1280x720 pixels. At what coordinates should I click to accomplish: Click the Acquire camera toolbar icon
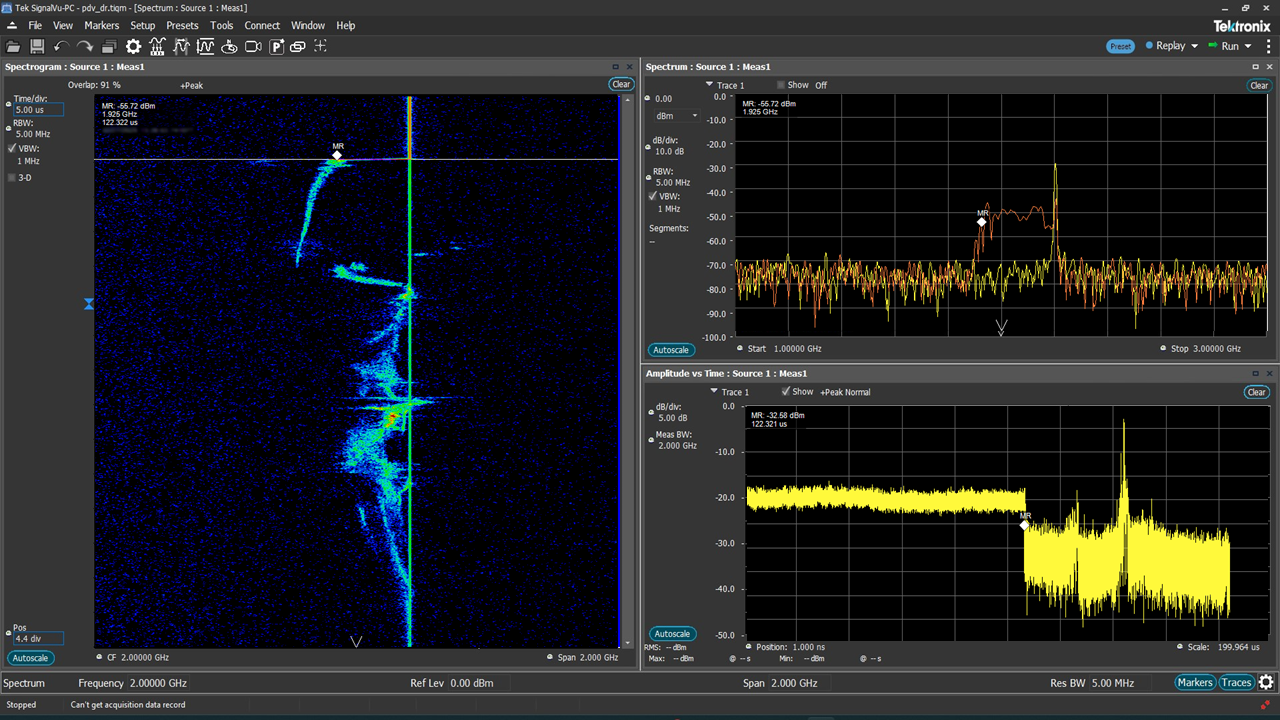tap(253, 46)
